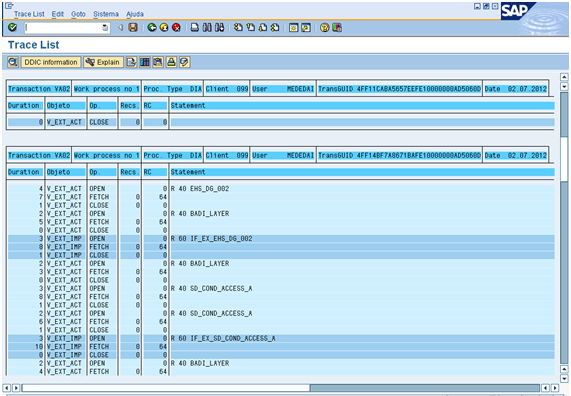This screenshot has height=396, width=571.
Task: Collapse the command field with the triangle arrow
Action: point(120,28)
